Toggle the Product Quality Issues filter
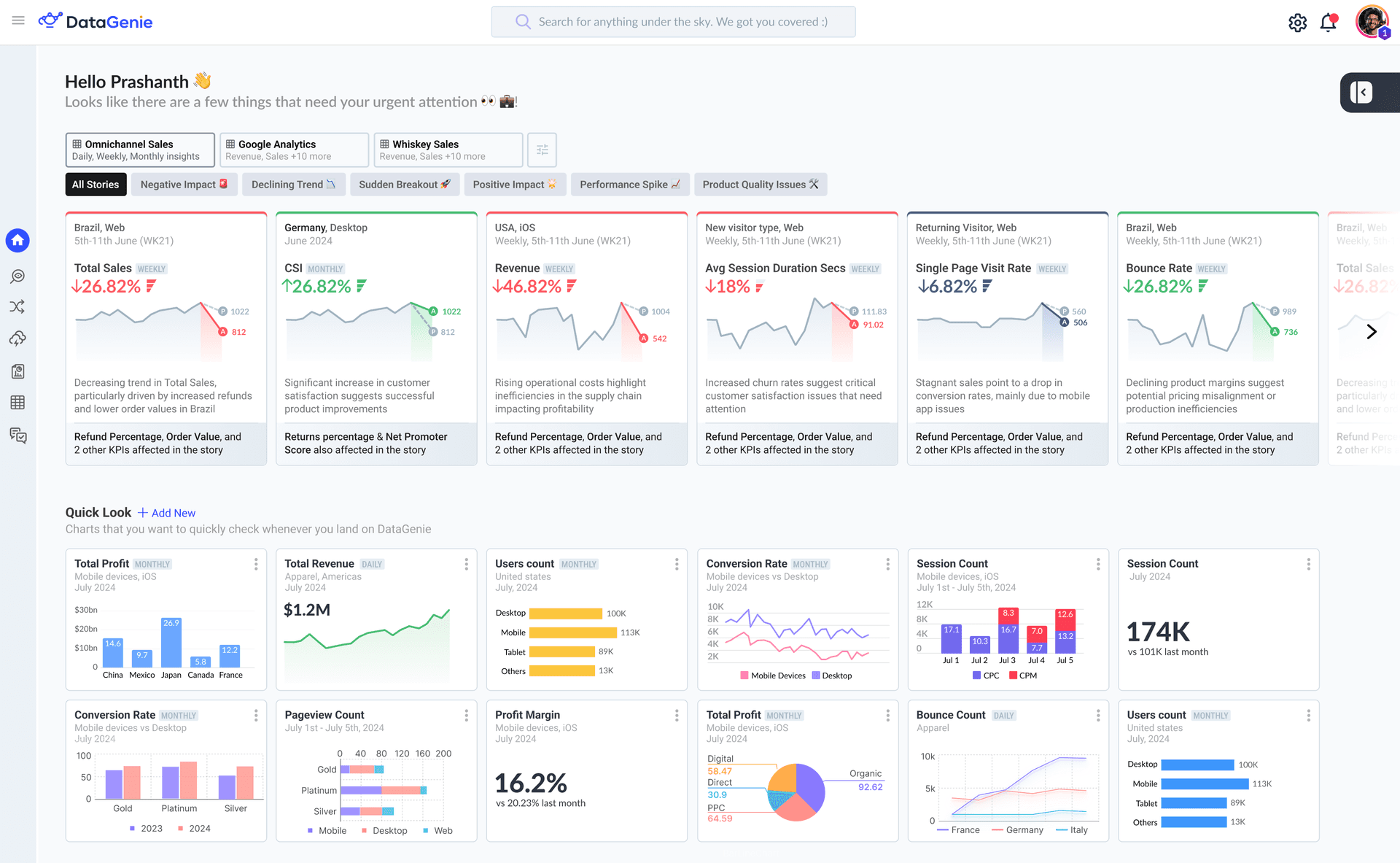Screen dimensions: 1400x863 coord(761,184)
